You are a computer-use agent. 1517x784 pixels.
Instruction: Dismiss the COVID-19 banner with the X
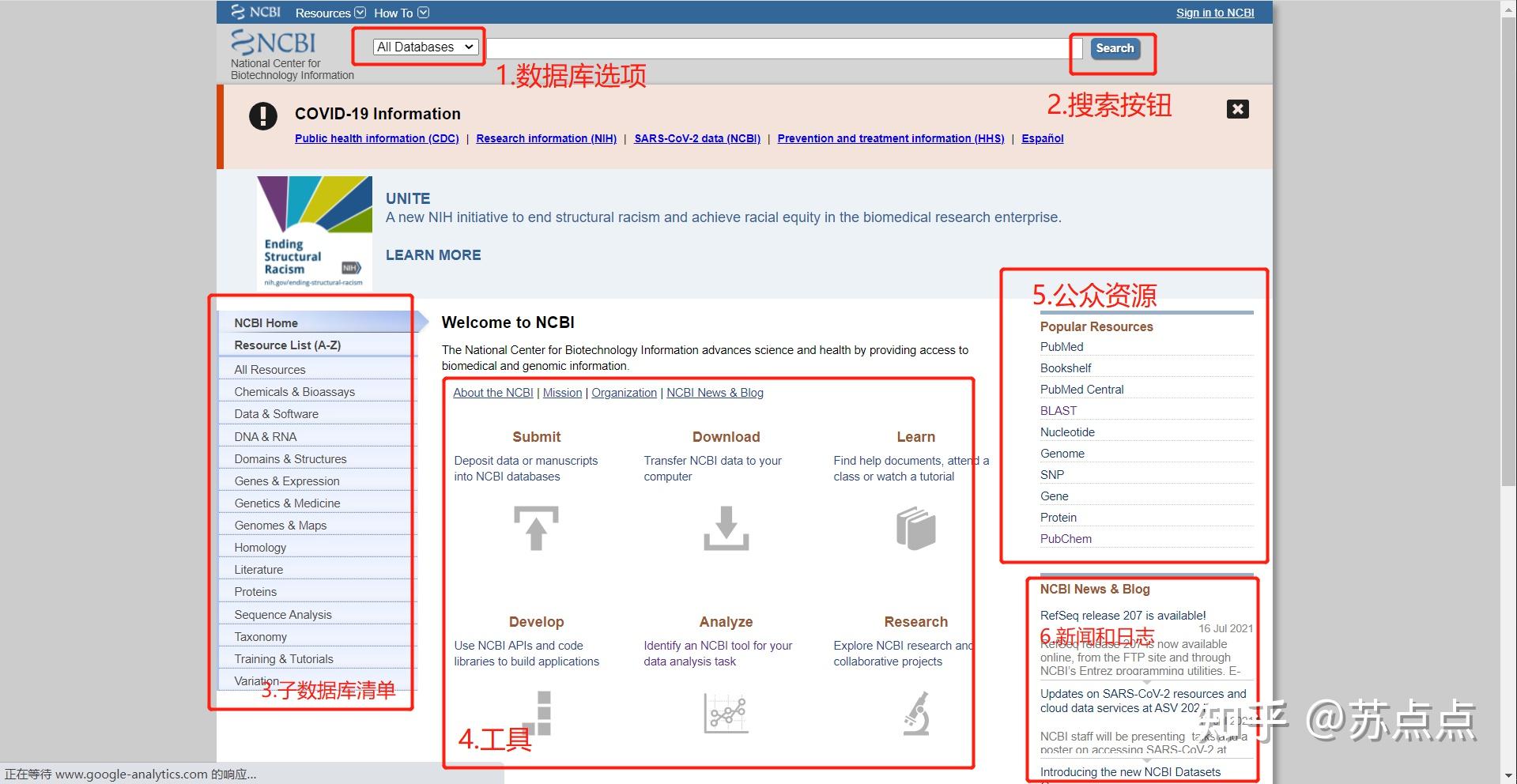click(x=1237, y=109)
